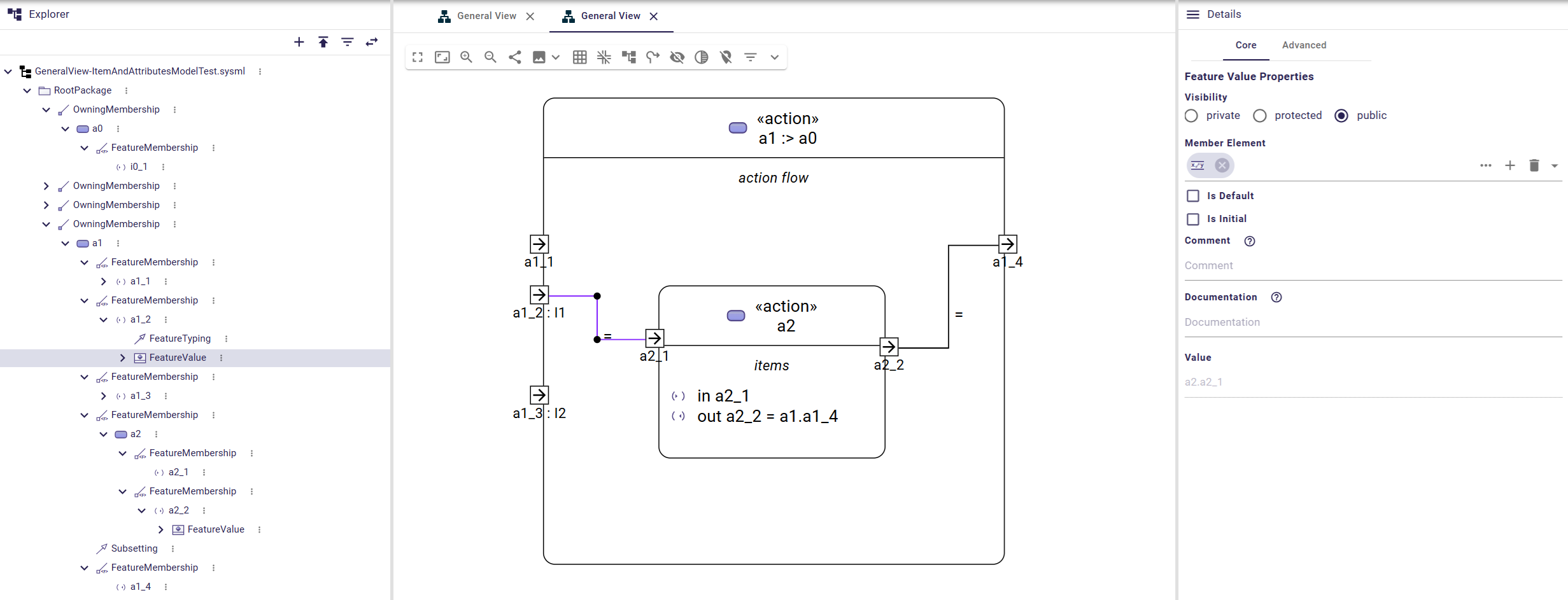Delete the Member Element value
Image resolution: width=1568 pixels, height=600 pixels.
click(x=1533, y=165)
